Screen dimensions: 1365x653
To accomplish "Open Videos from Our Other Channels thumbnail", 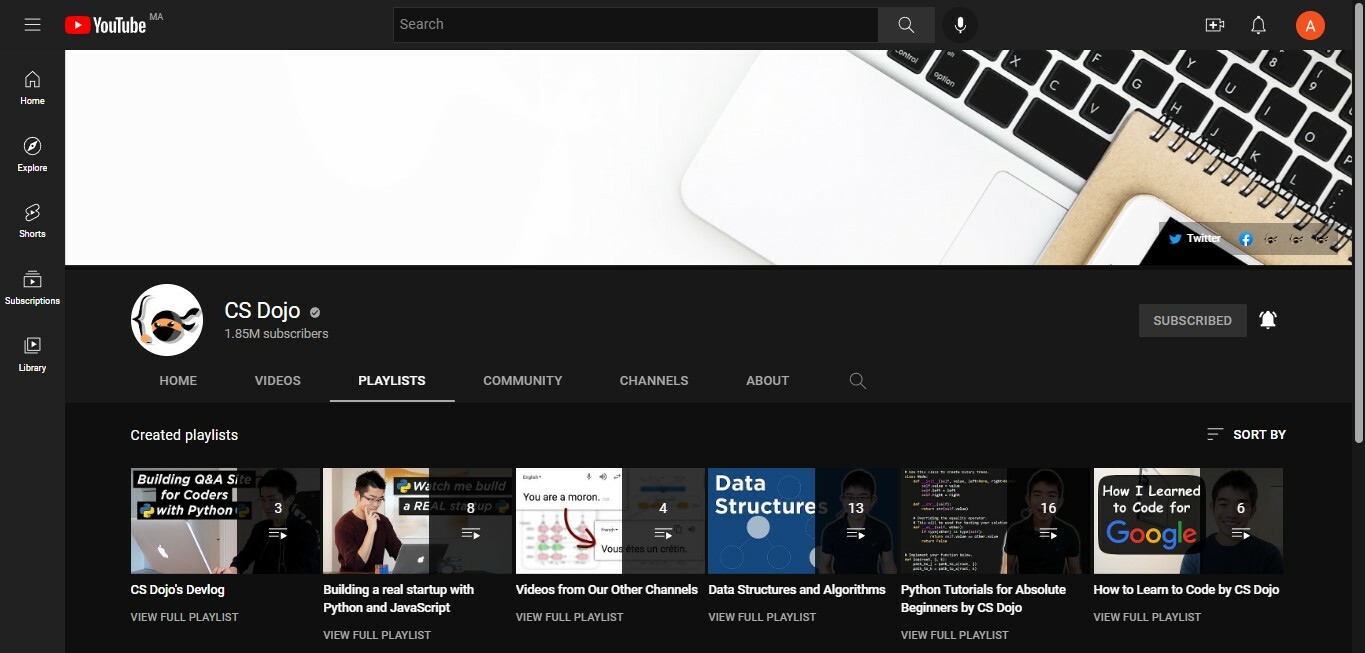I will tap(610, 521).
